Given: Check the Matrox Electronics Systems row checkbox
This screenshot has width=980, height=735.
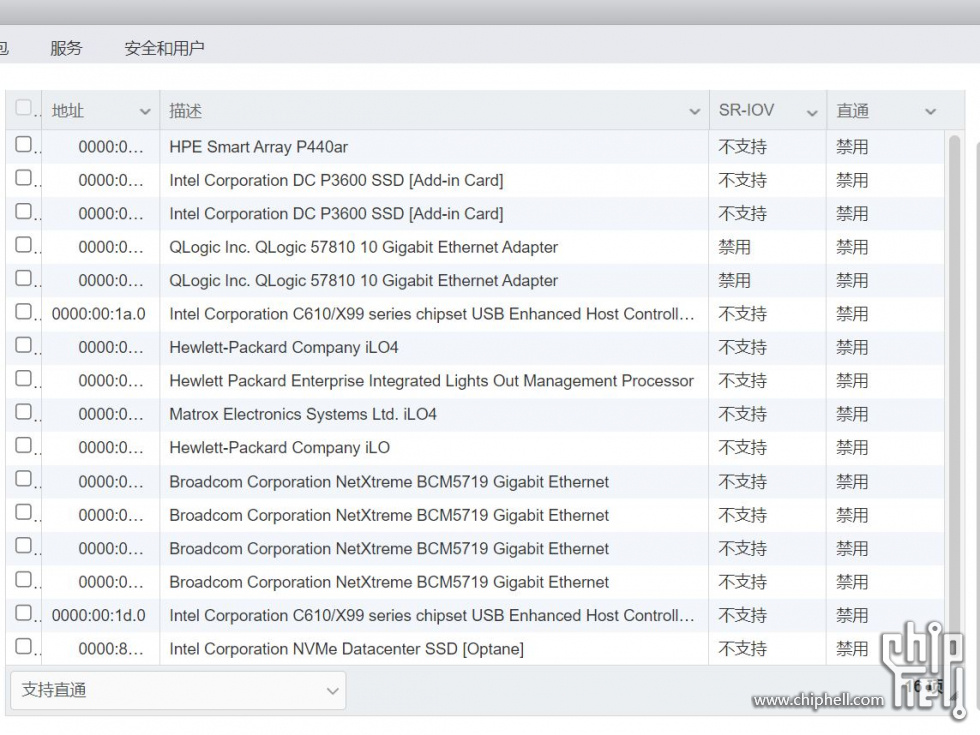Looking at the screenshot, I should click(x=23, y=412).
